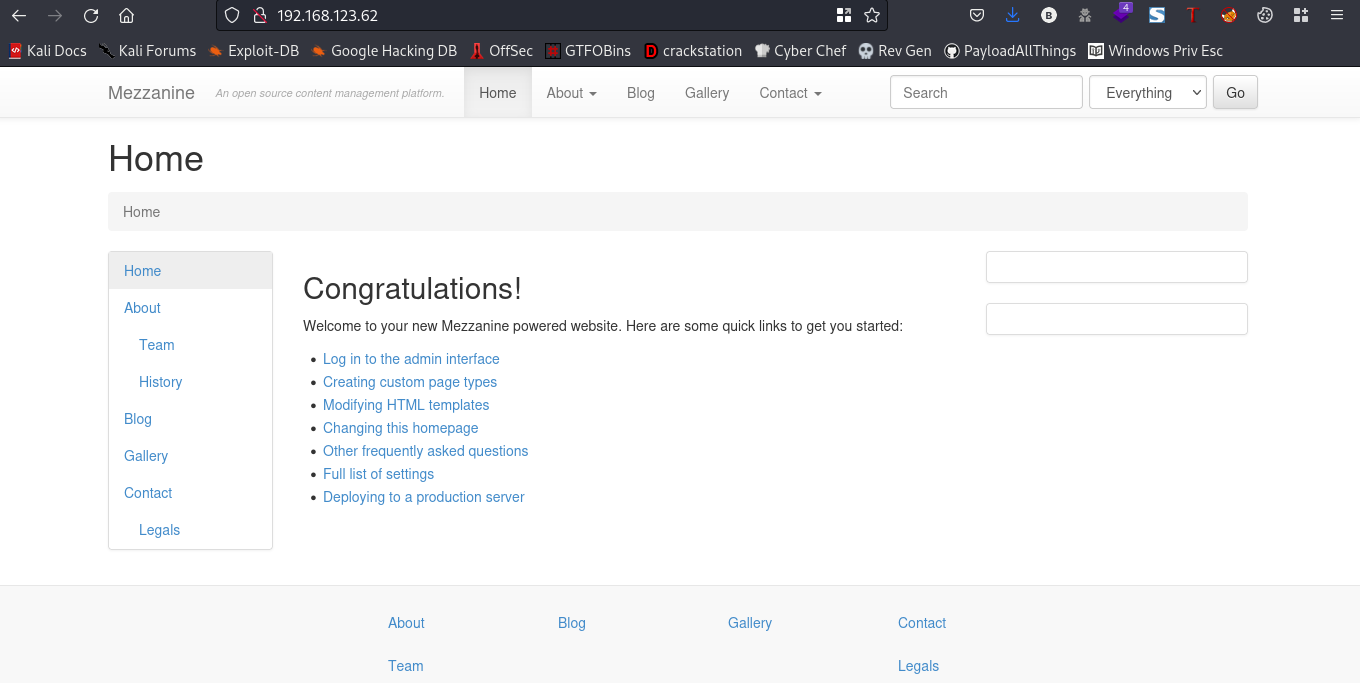The width and height of the screenshot is (1360, 683).
Task: Open the Google Hacking DB bookmark
Action: pos(384,50)
